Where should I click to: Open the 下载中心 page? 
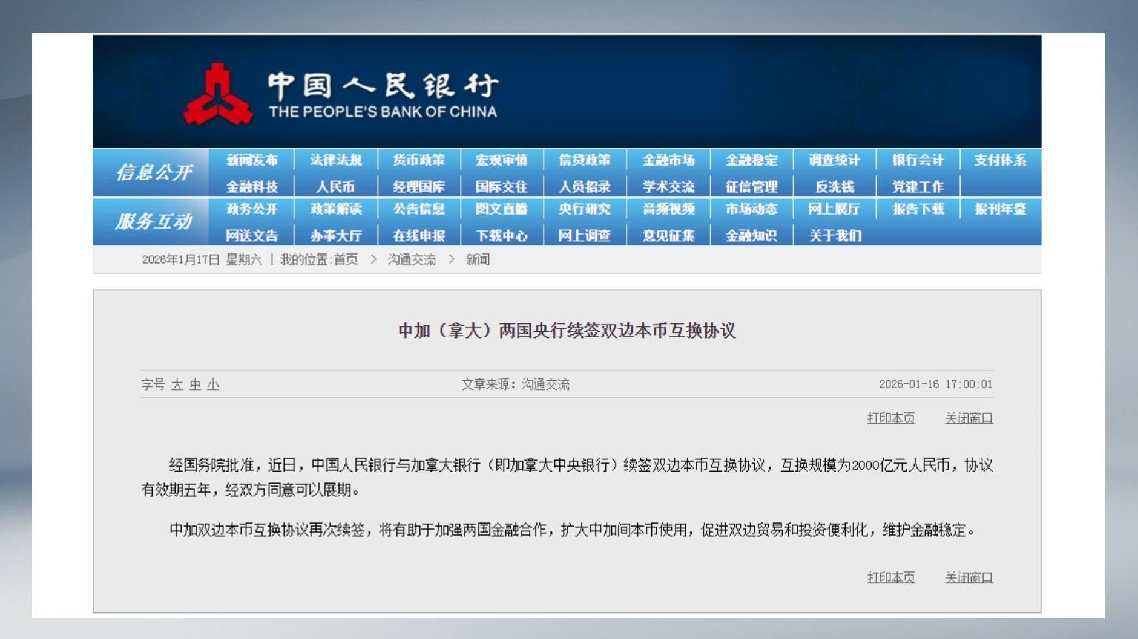[x=501, y=236]
